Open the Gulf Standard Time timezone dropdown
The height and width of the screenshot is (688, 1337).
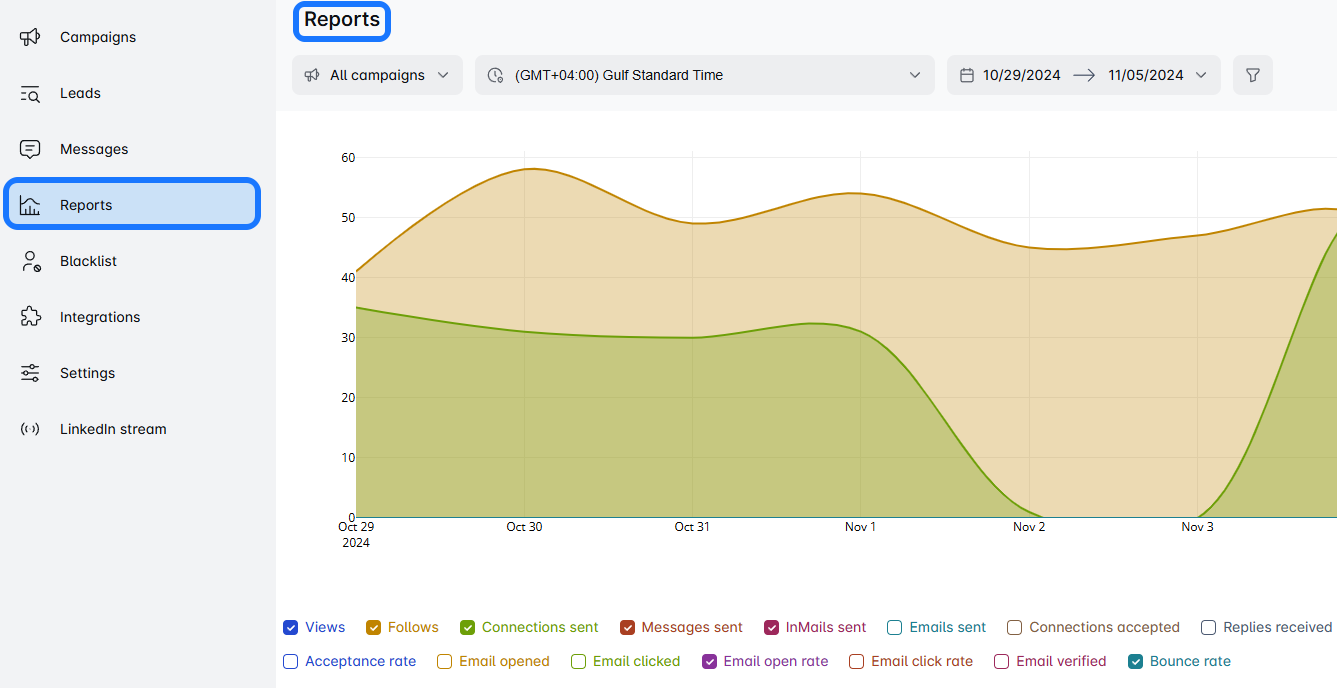tap(704, 75)
